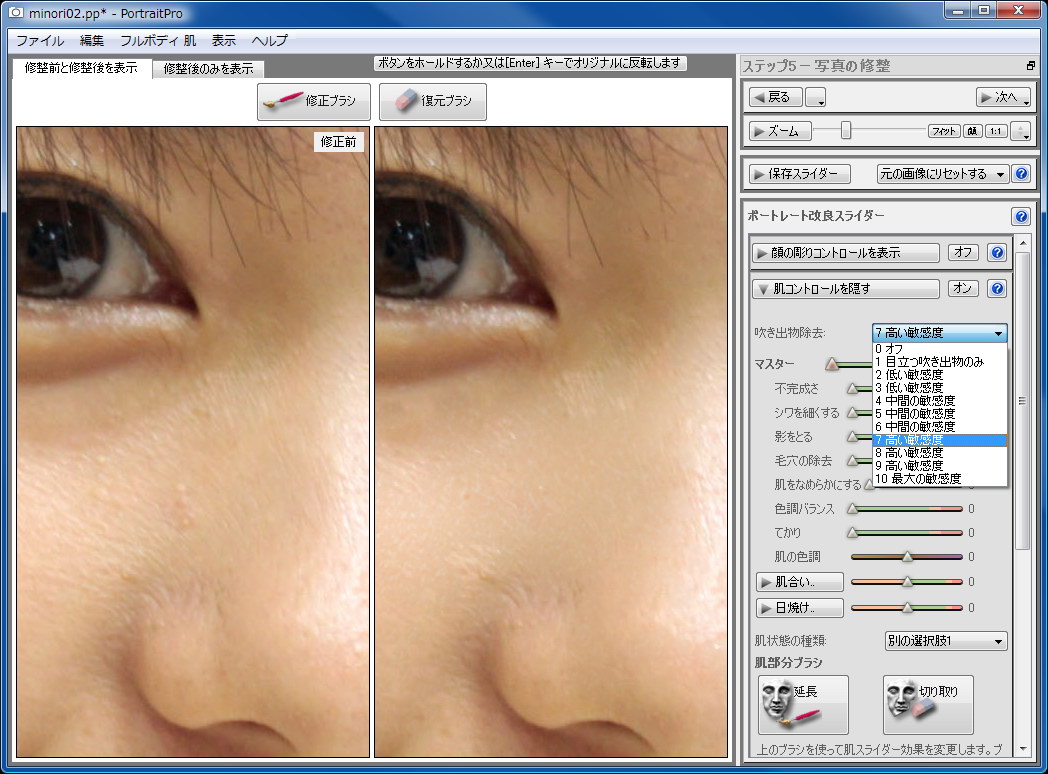Viewport: 1048px width, 774px height.
Task: Click the ボタンをホールドするか又は[Enter] button
Action: click(x=530, y=63)
